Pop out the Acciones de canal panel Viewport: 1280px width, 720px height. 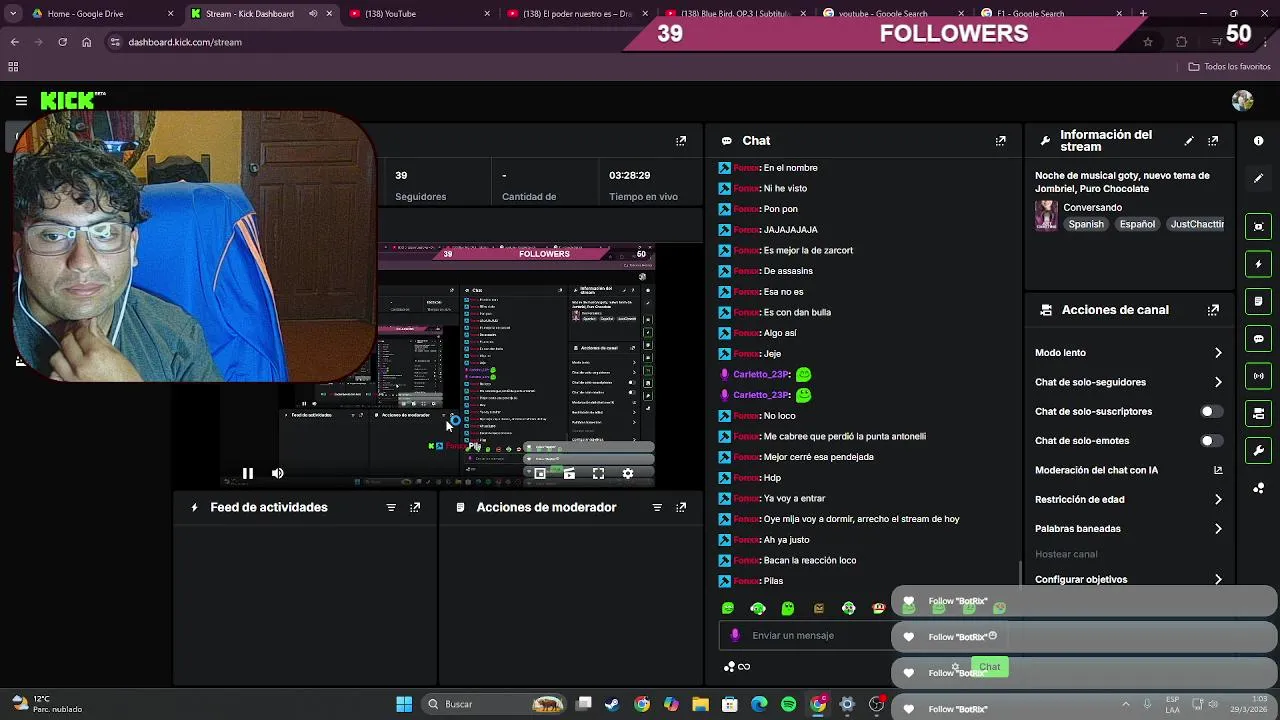(1213, 310)
